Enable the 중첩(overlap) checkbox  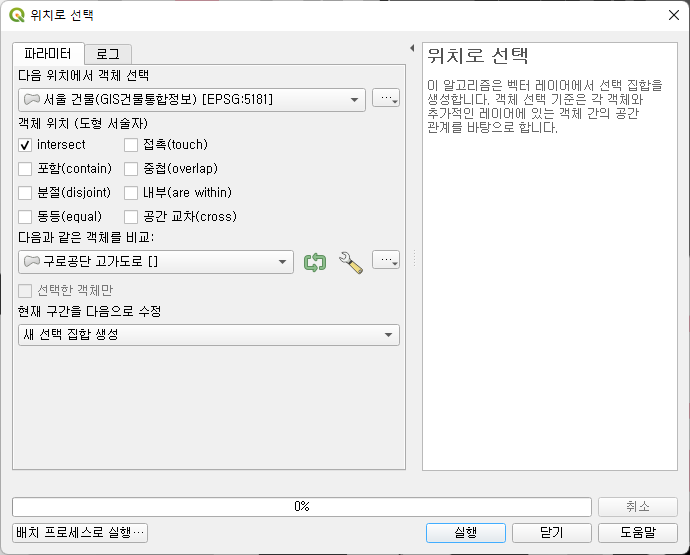tap(131, 169)
